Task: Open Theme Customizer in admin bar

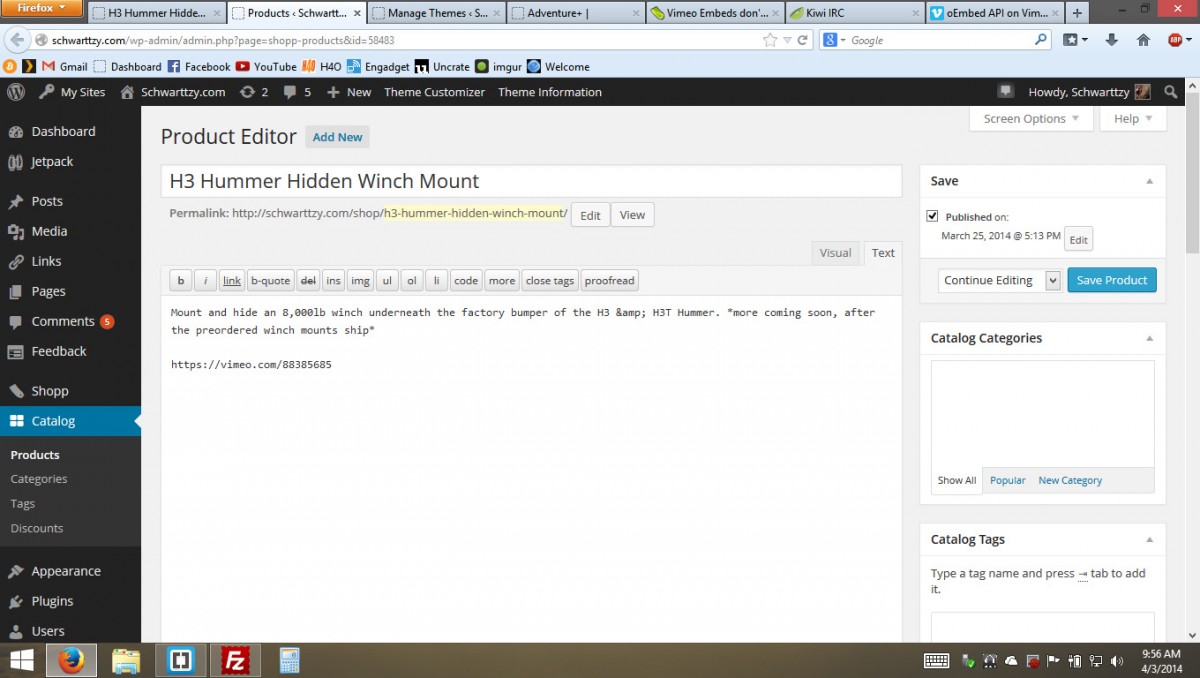Action: [x=434, y=92]
